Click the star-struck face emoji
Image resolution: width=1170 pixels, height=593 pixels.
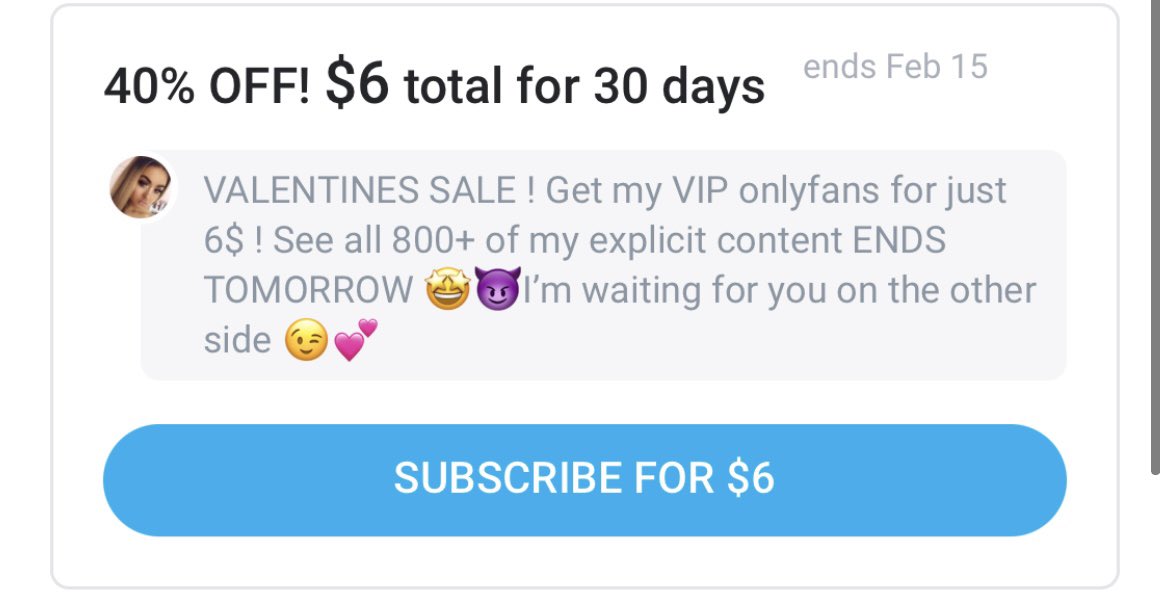coord(447,290)
